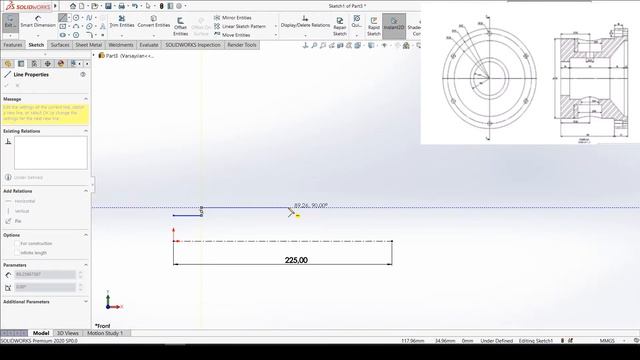Switch to the Features tab
The width and height of the screenshot is (640, 360).
click(13, 45)
